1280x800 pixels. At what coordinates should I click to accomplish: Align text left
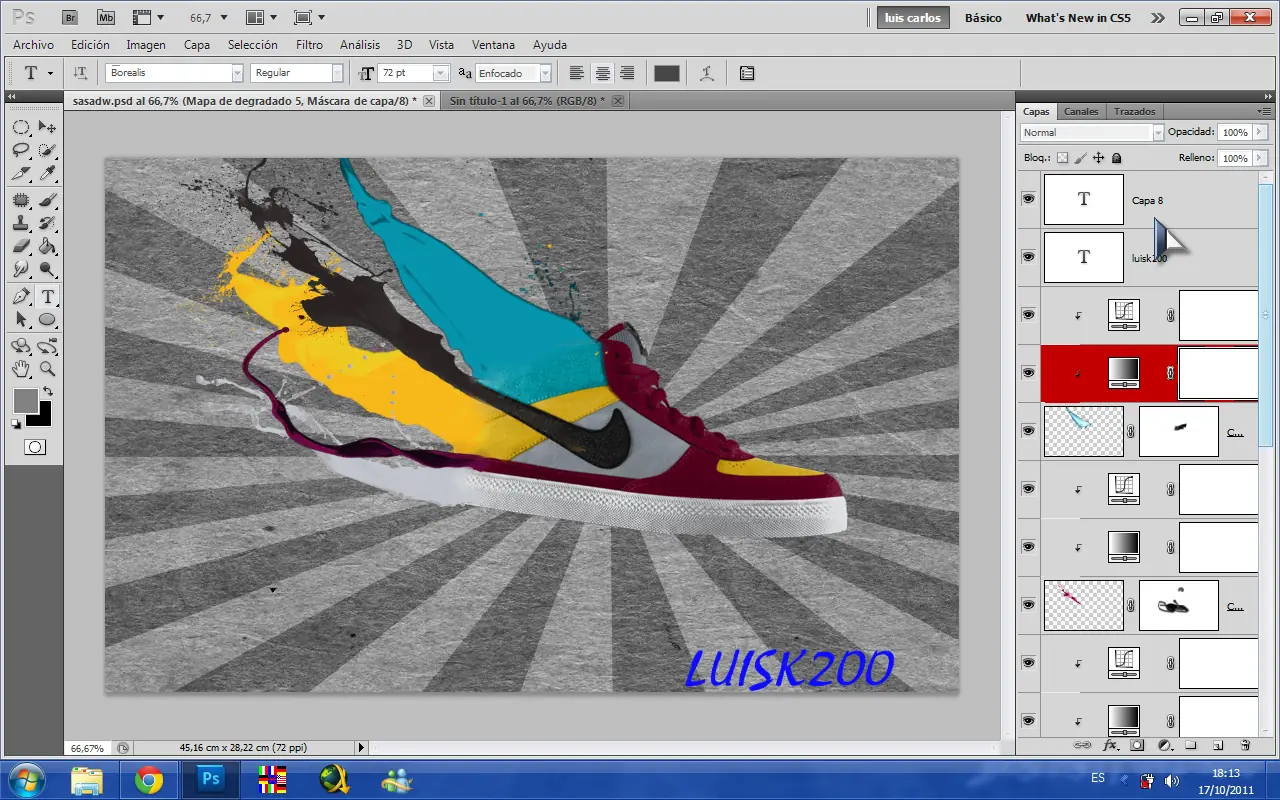coord(577,73)
